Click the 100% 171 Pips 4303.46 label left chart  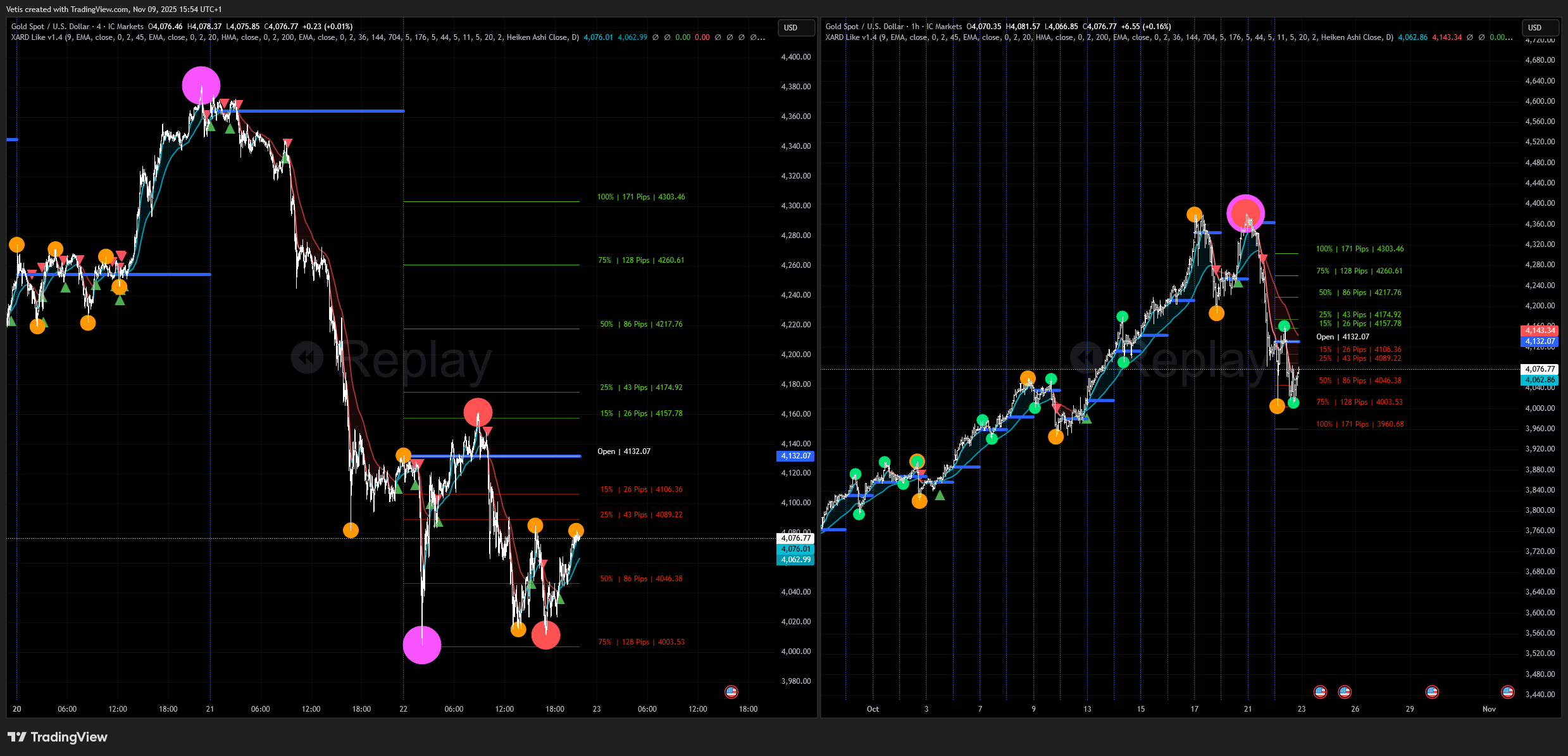click(640, 197)
